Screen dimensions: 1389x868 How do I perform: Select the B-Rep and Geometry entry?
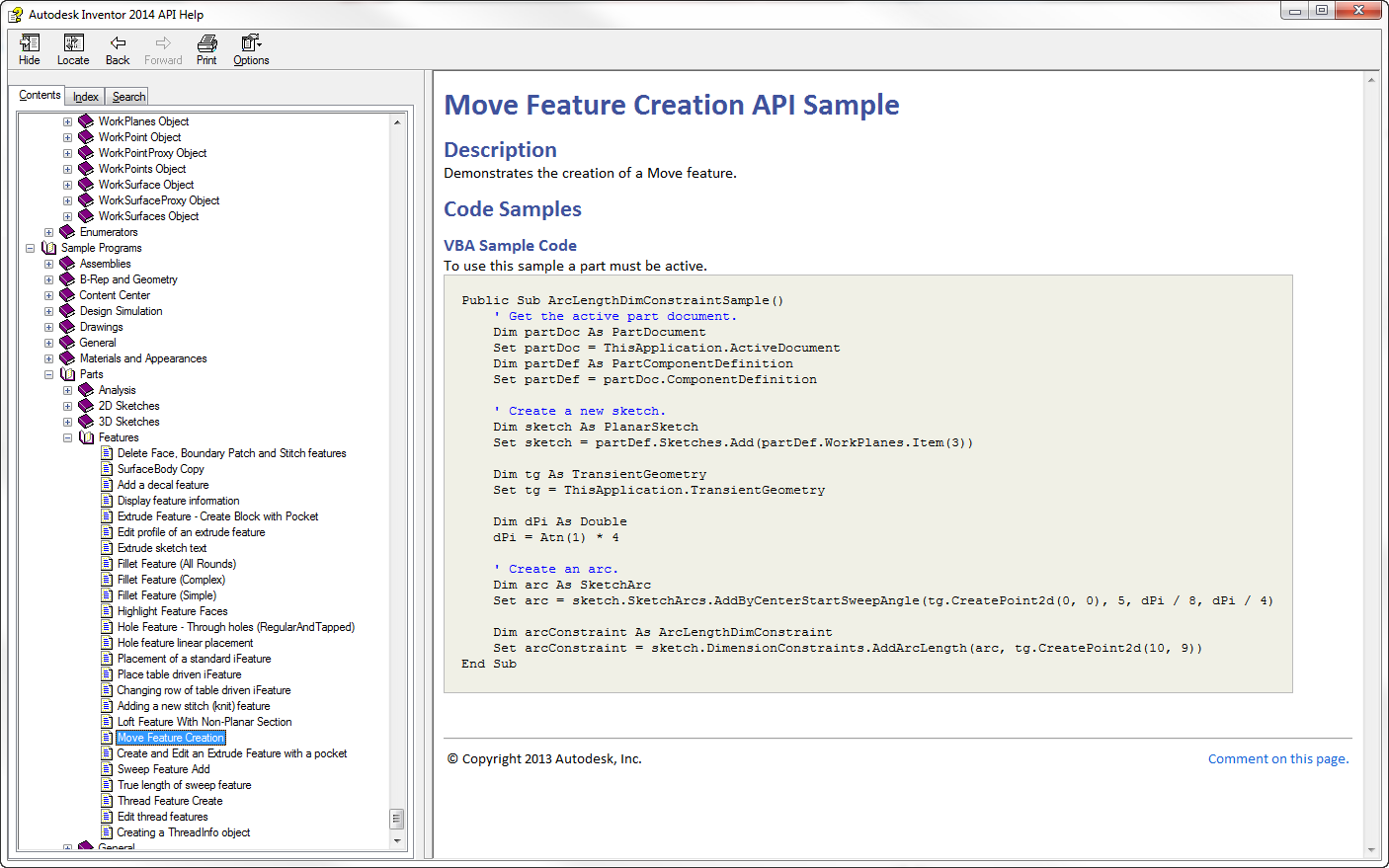pyautogui.click(x=128, y=279)
